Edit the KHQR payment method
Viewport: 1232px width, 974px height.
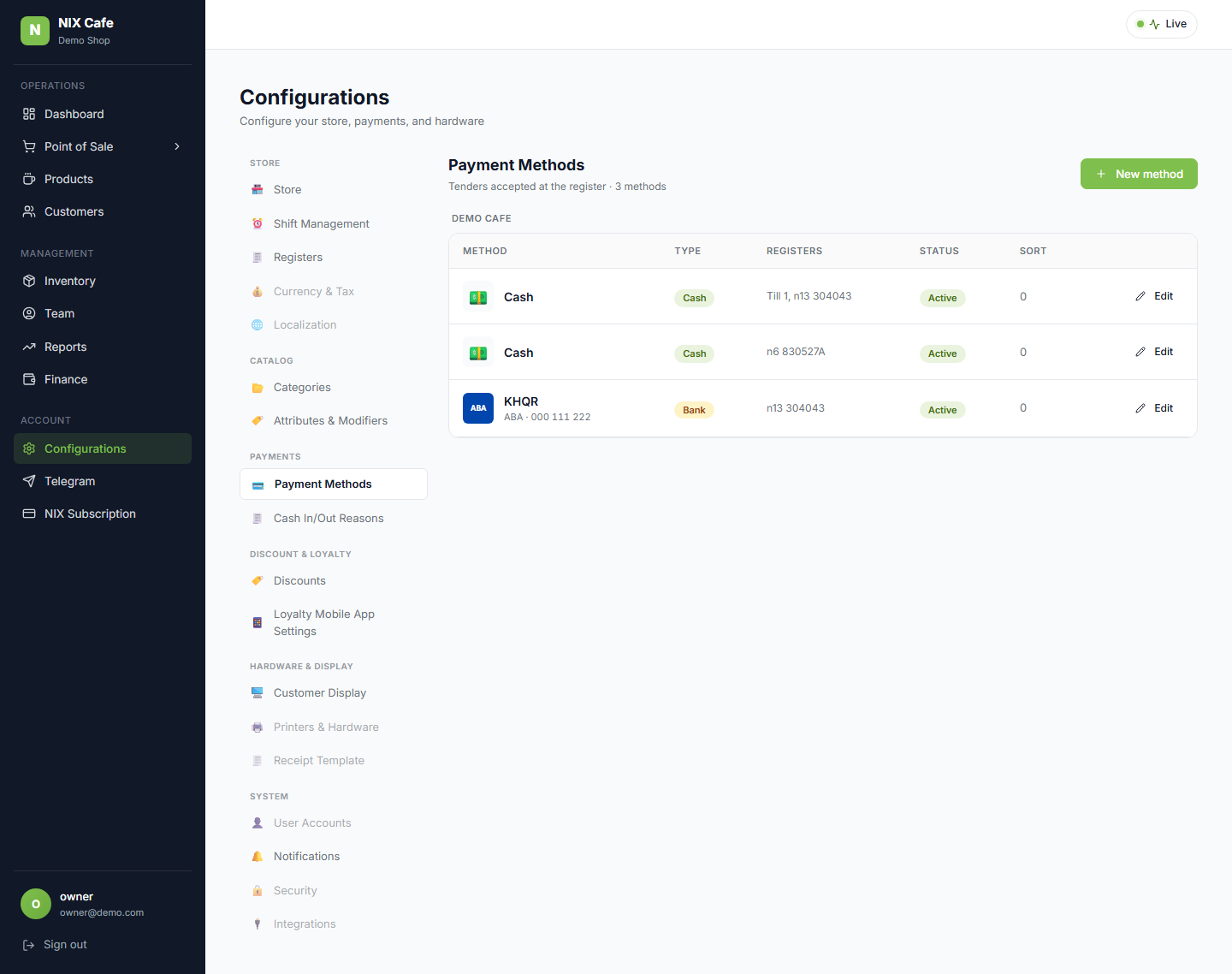point(1154,408)
